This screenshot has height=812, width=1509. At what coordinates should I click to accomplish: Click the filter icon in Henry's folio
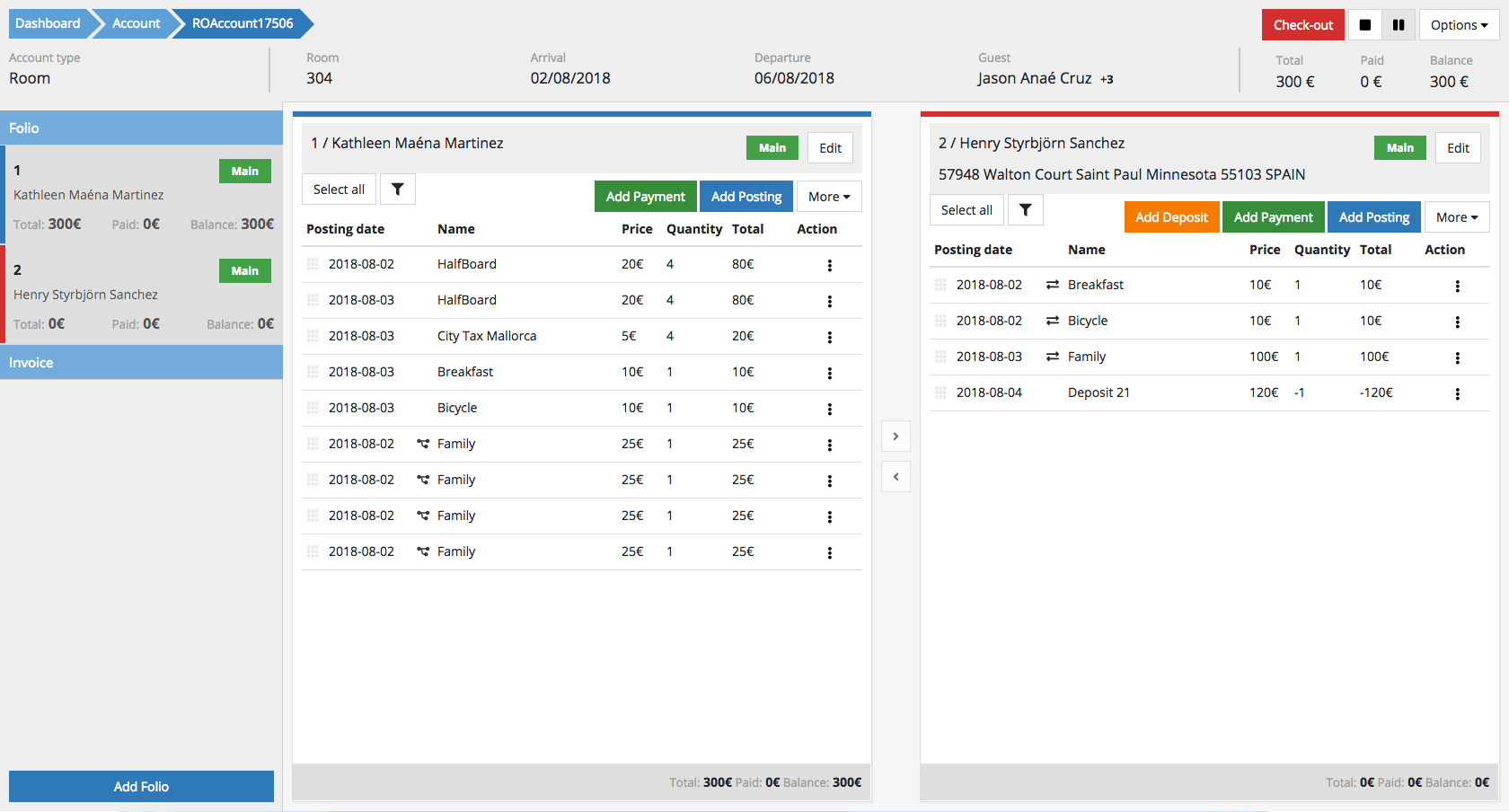click(1025, 210)
